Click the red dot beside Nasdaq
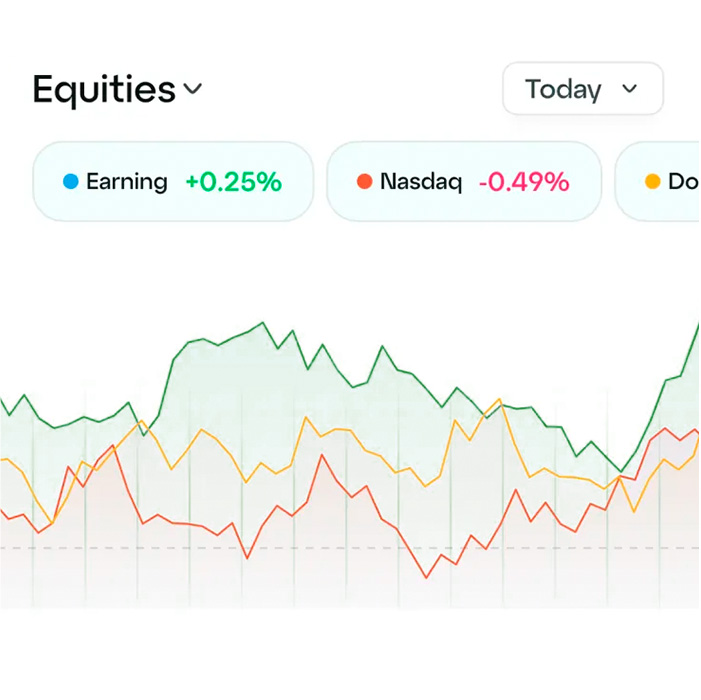This screenshot has width=701, height=700. pyautogui.click(x=364, y=182)
